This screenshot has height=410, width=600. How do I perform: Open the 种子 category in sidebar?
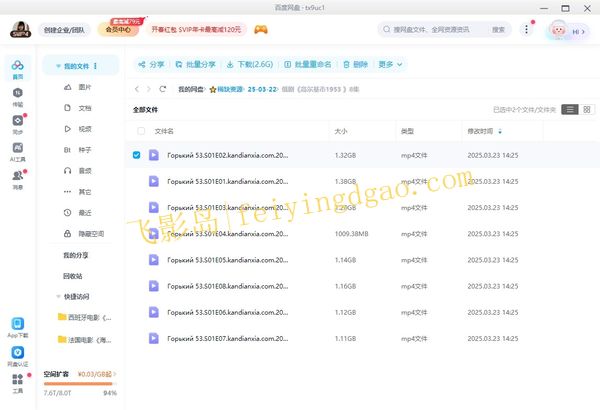(78, 150)
